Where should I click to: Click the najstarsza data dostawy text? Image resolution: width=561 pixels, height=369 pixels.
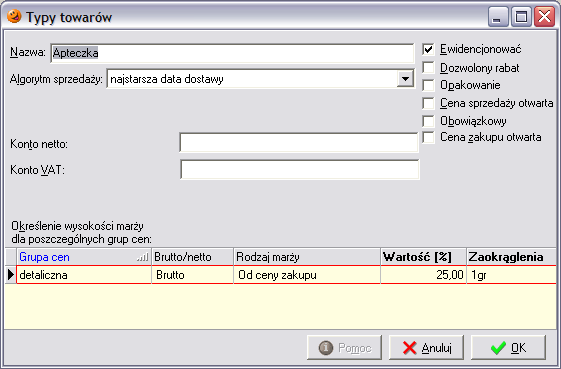167,79
